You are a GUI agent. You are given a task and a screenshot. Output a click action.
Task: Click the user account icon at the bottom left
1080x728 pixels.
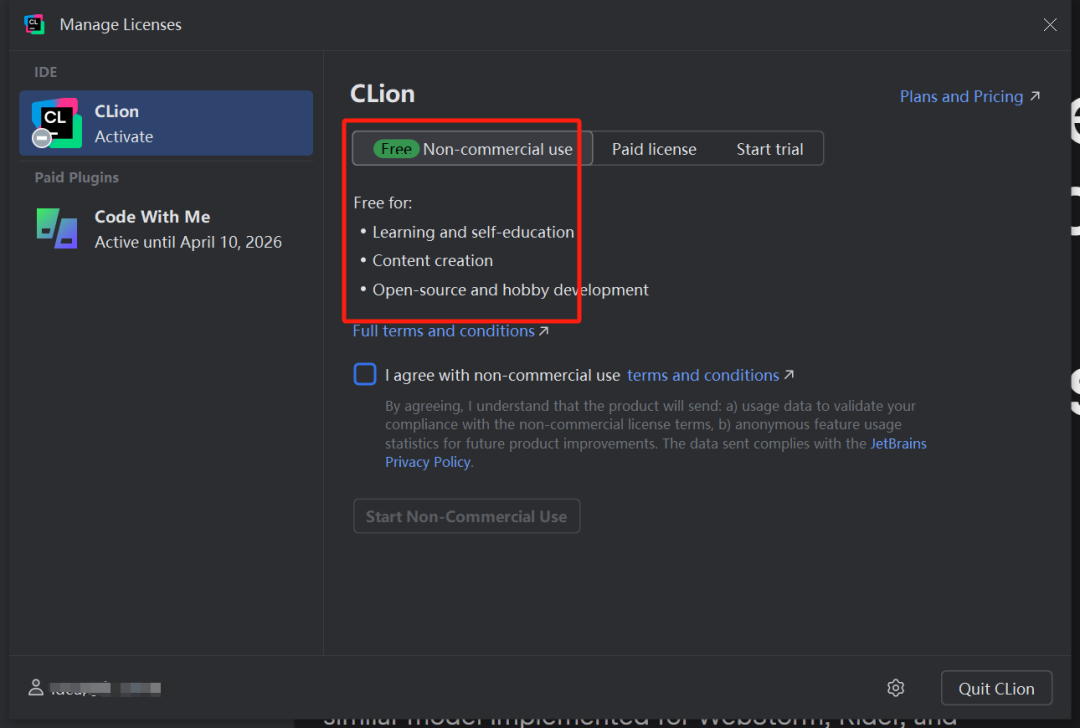point(36,687)
